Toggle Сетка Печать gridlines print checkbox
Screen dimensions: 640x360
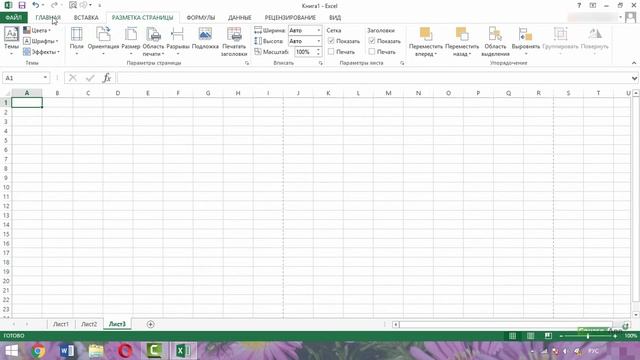(x=331, y=52)
